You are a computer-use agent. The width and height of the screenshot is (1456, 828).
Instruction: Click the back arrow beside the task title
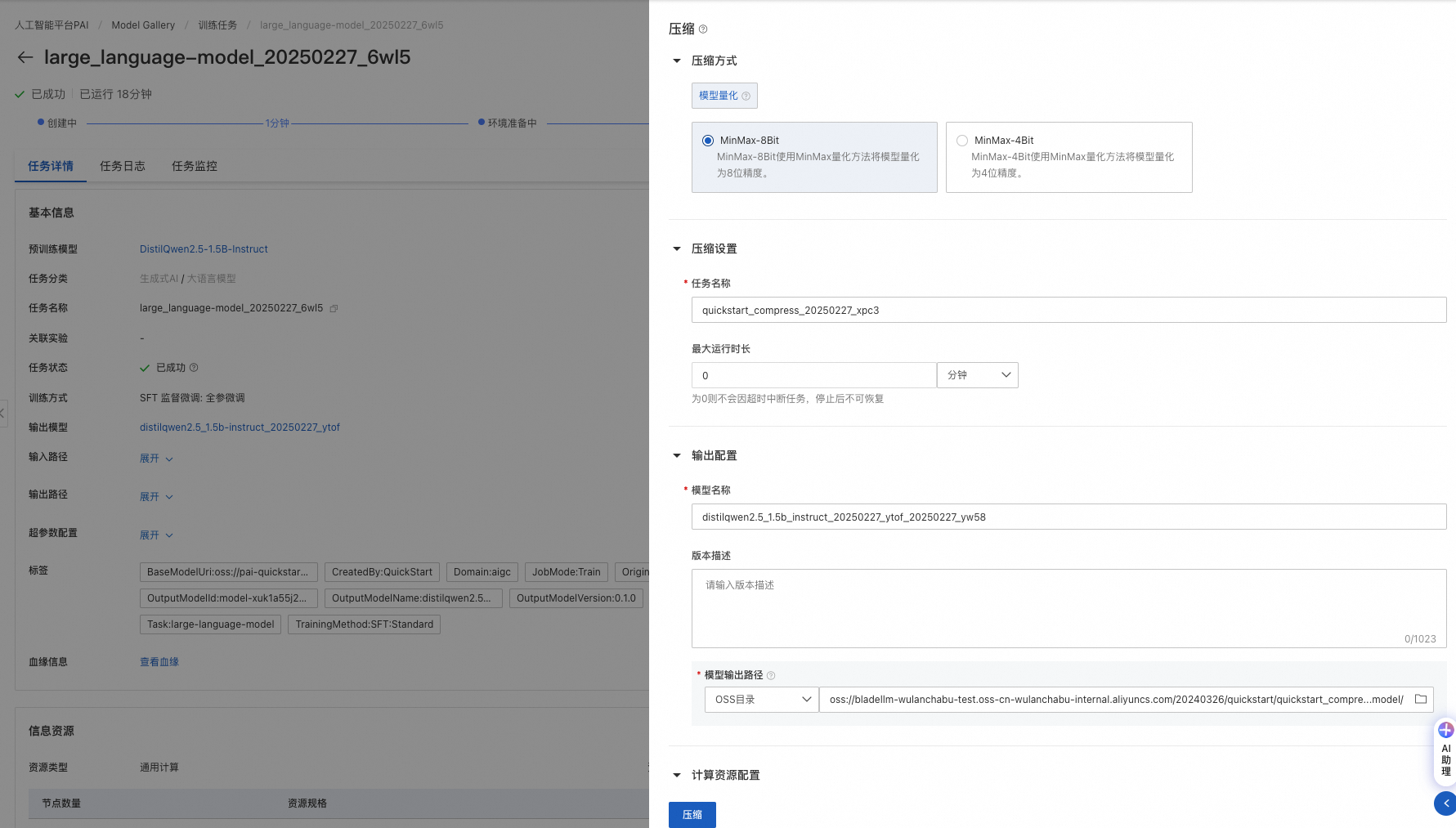25,57
